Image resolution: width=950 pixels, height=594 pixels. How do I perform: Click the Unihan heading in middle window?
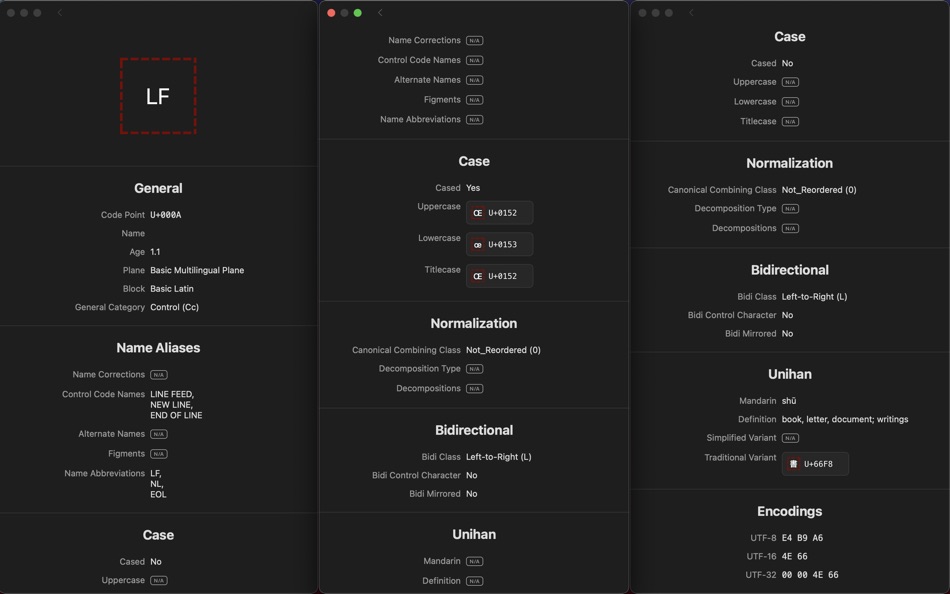pyautogui.click(x=474, y=535)
